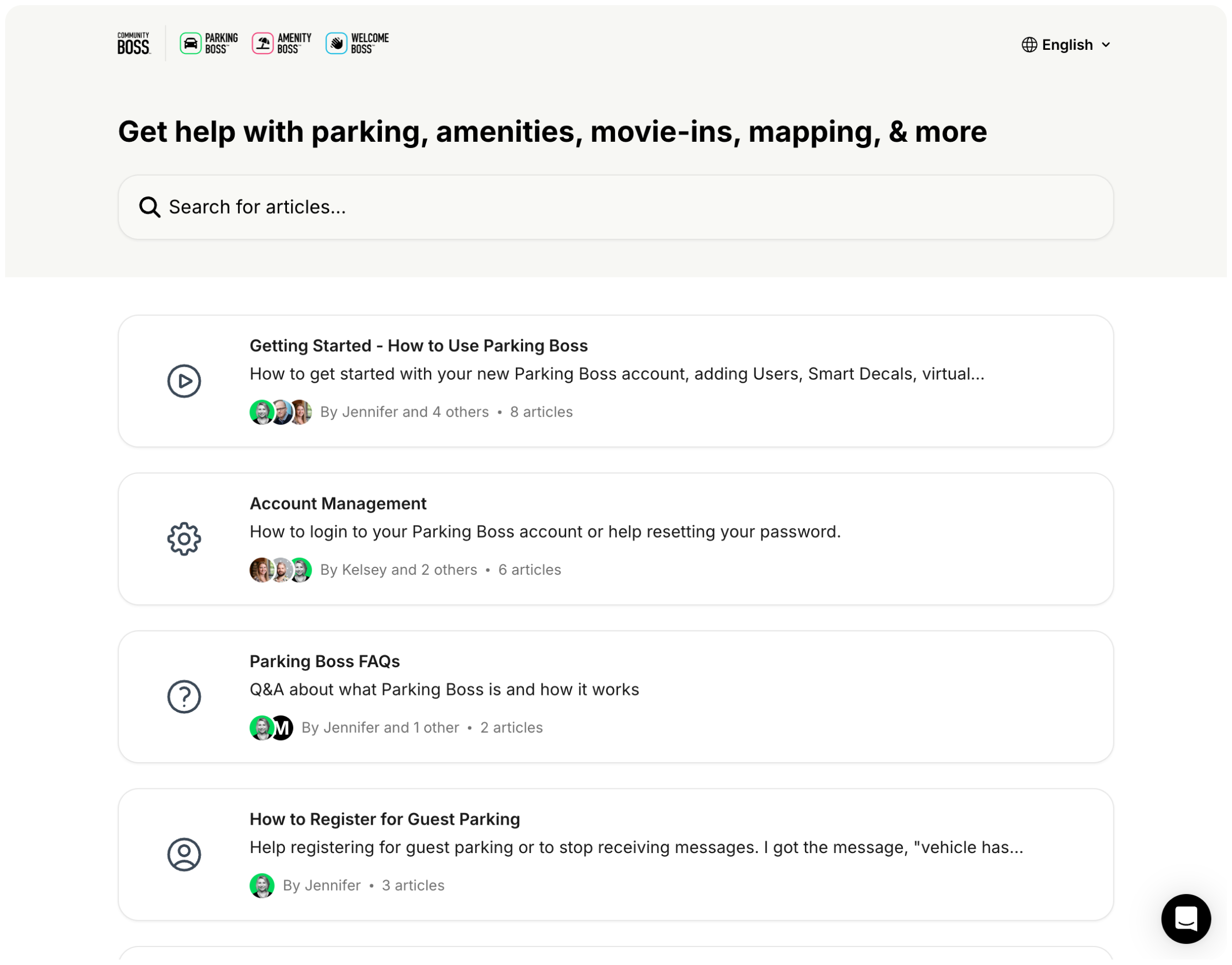Click the magnifying glass search icon
This screenshot has height=965, width=1232.
tap(149, 207)
